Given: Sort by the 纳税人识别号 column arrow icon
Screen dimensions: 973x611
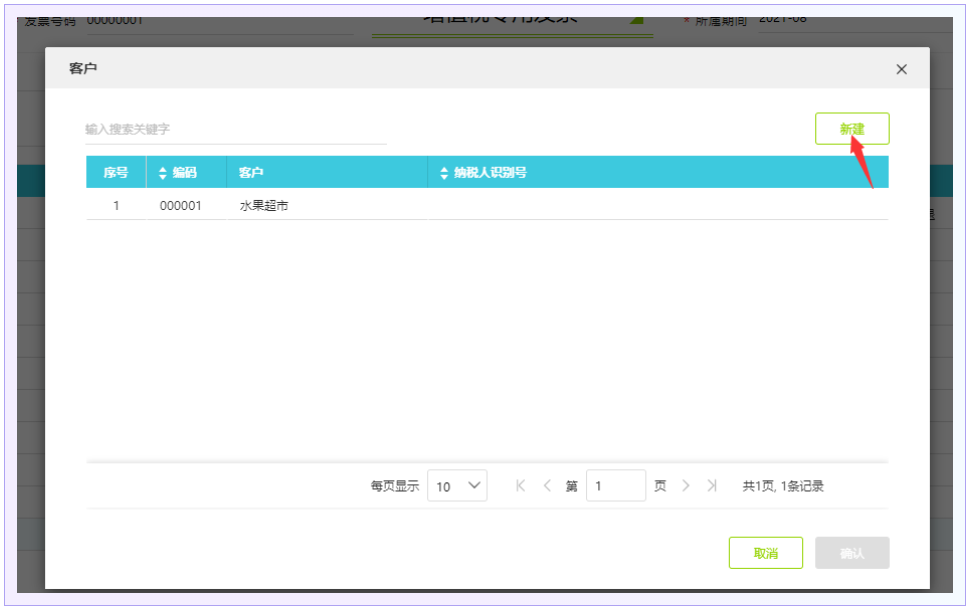Looking at the screenshot, I should tap(444, 173).
